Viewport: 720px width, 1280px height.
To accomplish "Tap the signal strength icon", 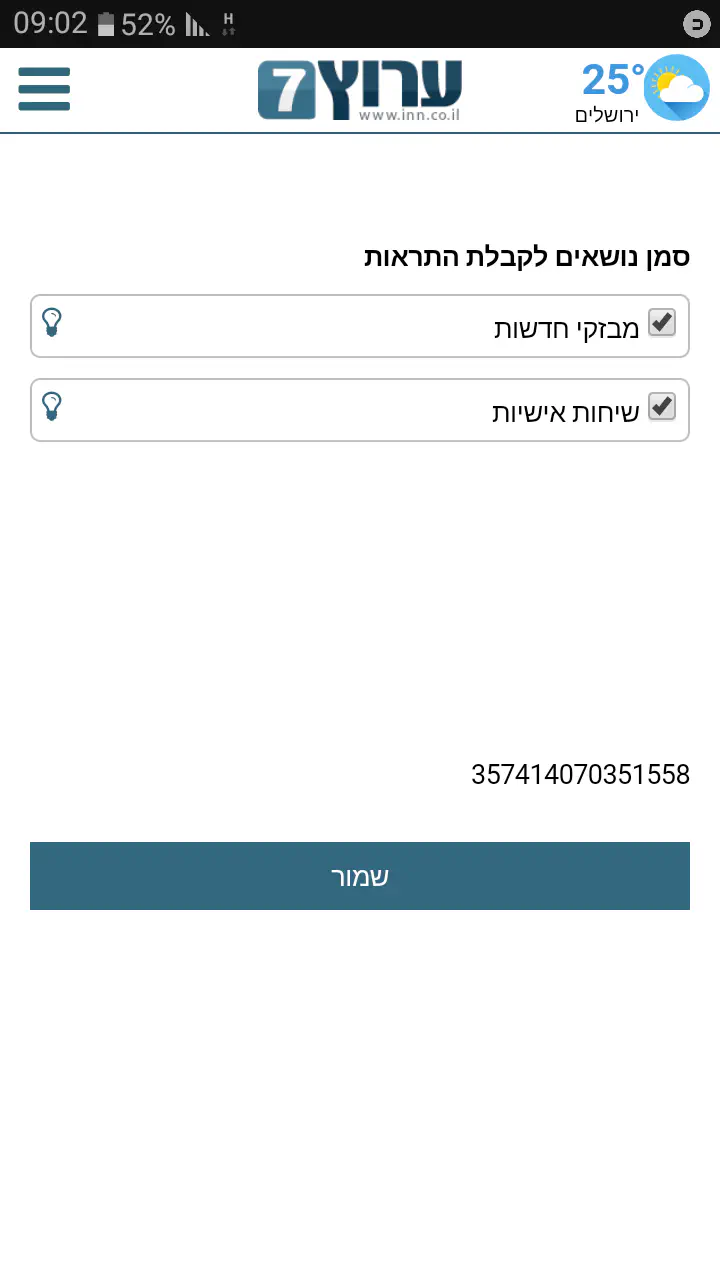I will click(x=197, y=25).
